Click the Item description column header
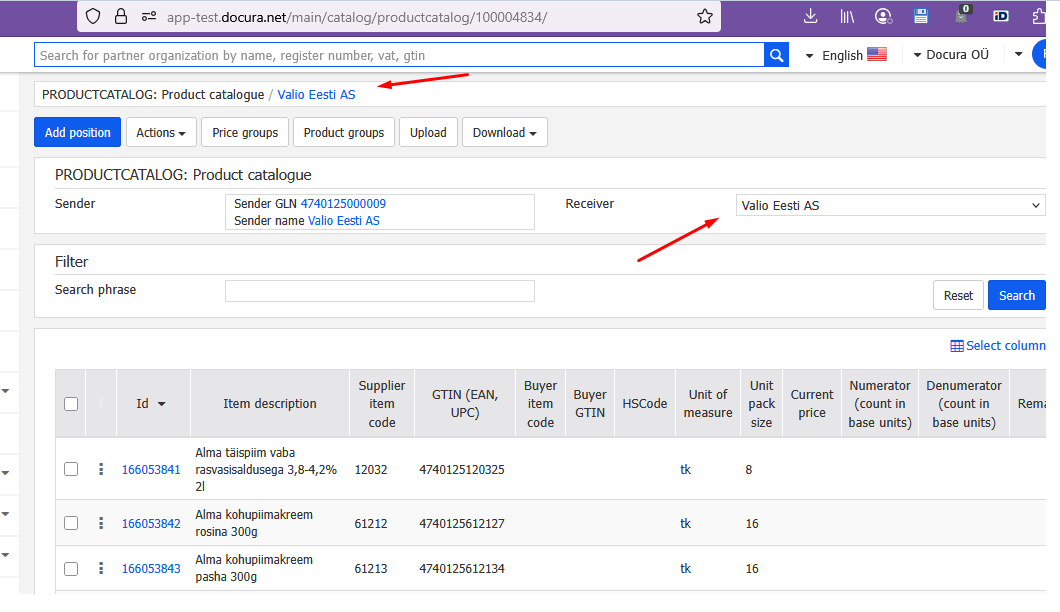Image resolution: width=1060 pixels, height=612 pixels. 270,404
